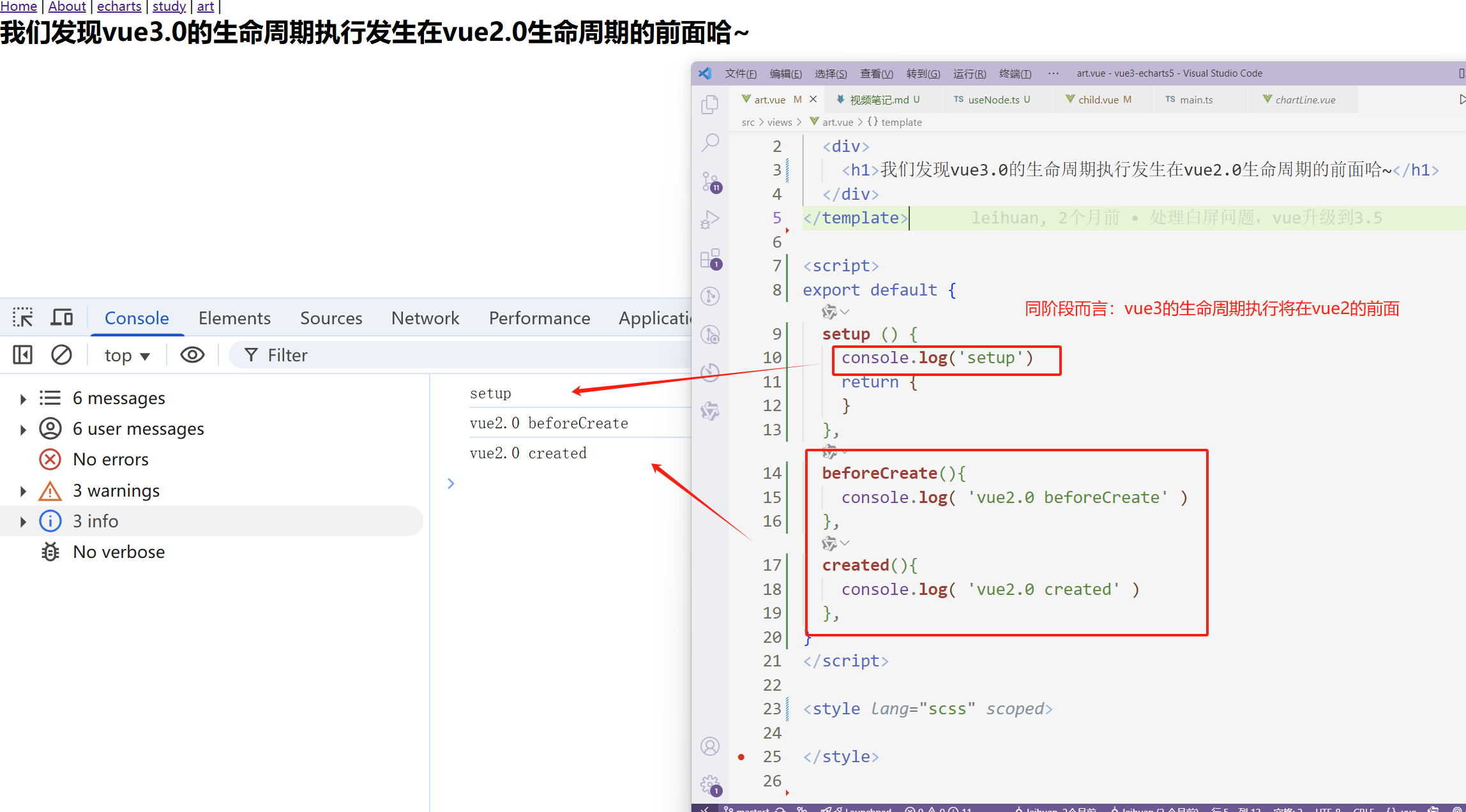The width and height of the screenshot is (1466, 812).
Task: Expand the 3 warnings group
Action: pyautogui.click(x=23, y=491)
